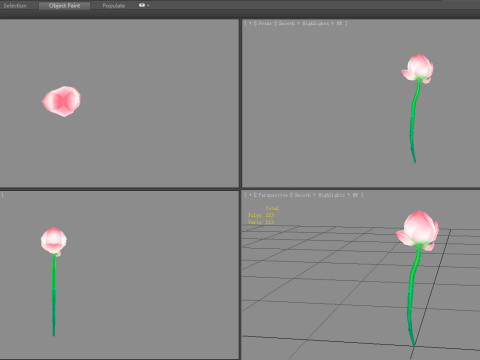
Task: Click the yellow Polys statistics text
Action: click(261, 215)
